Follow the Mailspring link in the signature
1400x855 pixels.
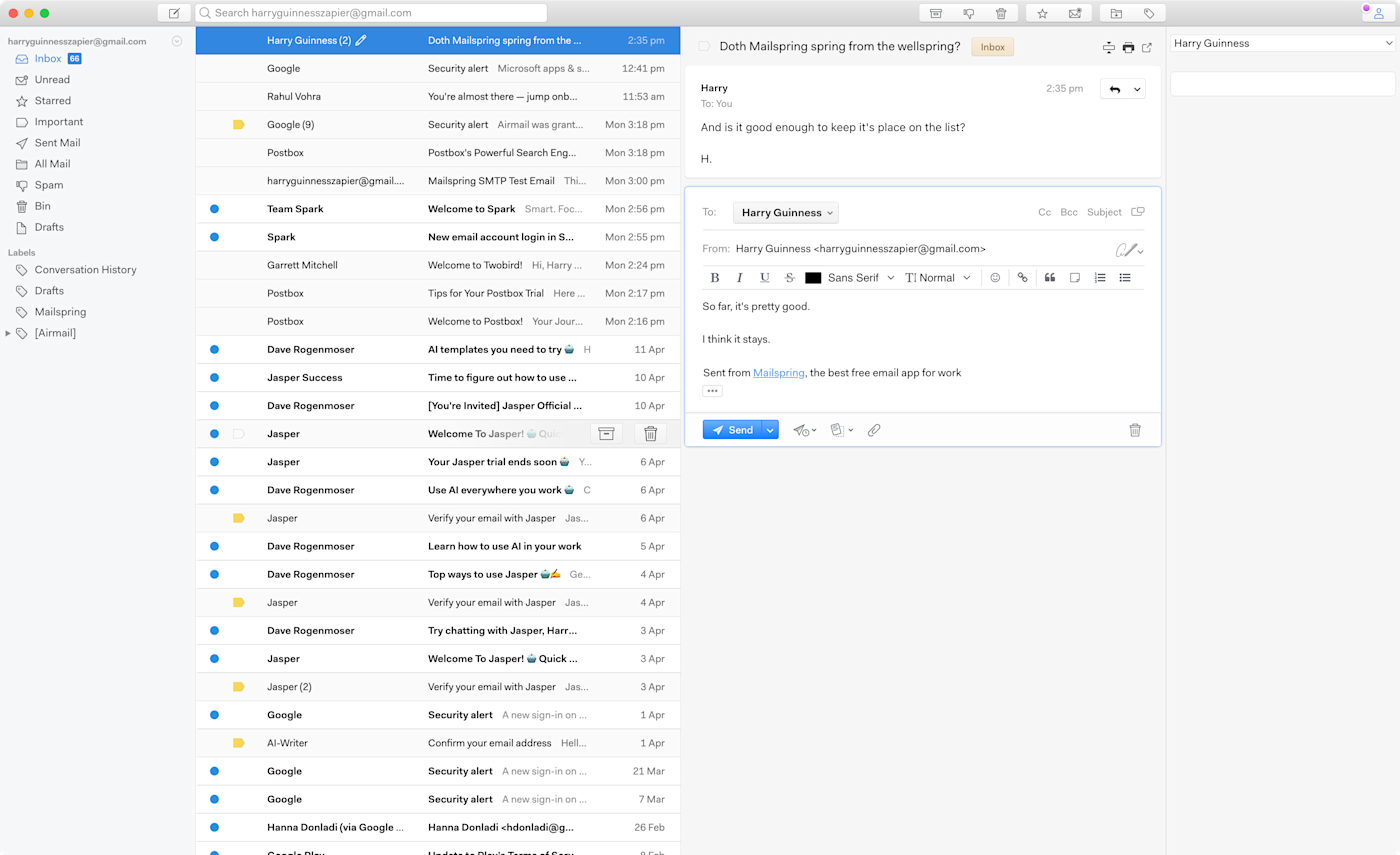(x=779, y=373)
